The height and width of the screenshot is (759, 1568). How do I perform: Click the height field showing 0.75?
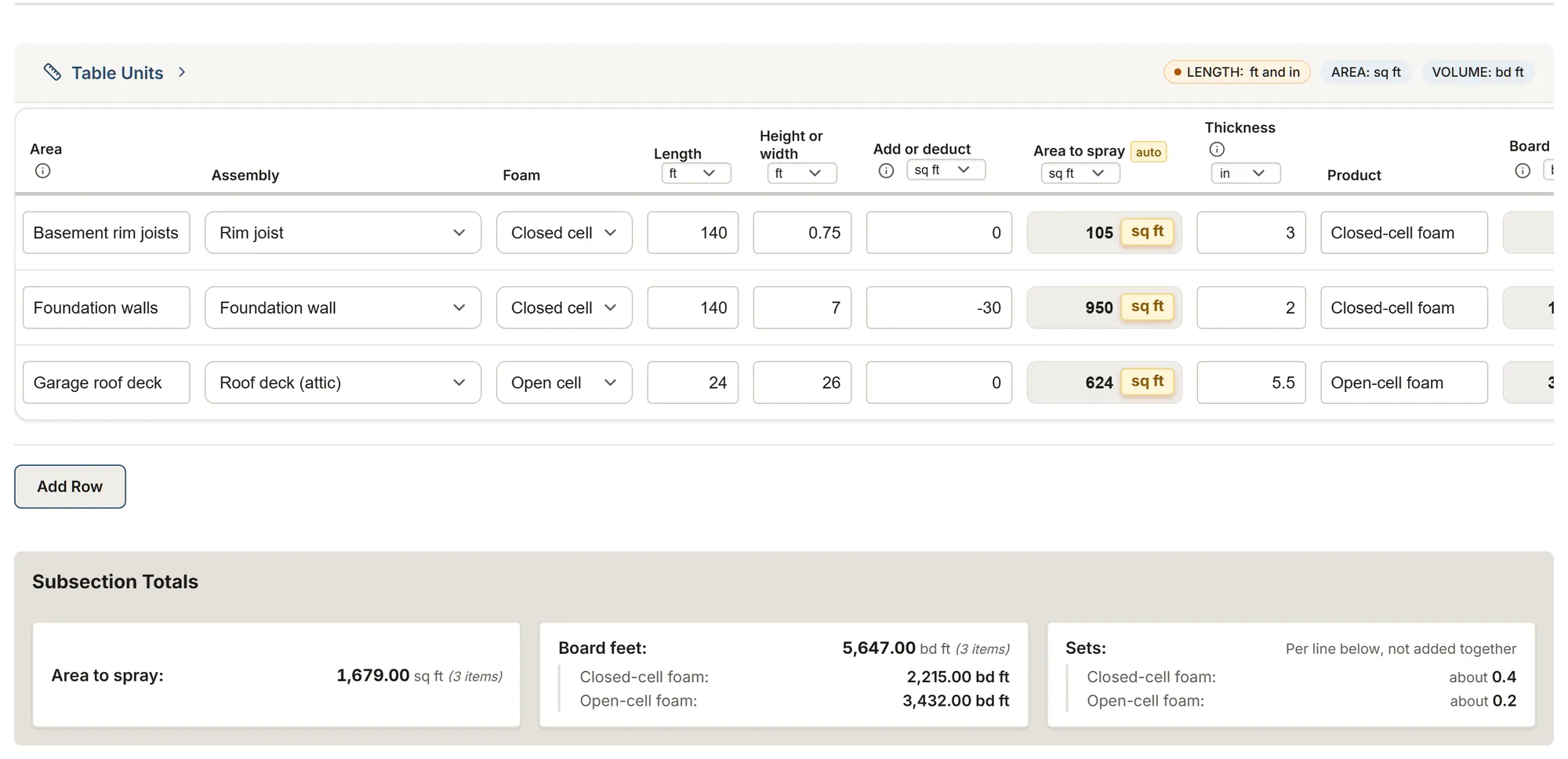[802, 233]
